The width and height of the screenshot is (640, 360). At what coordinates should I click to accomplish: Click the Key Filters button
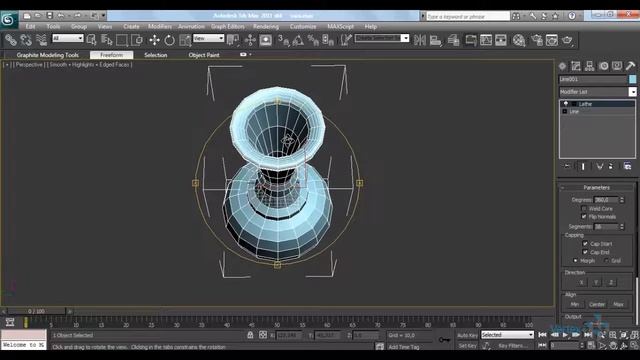(513, 345)
